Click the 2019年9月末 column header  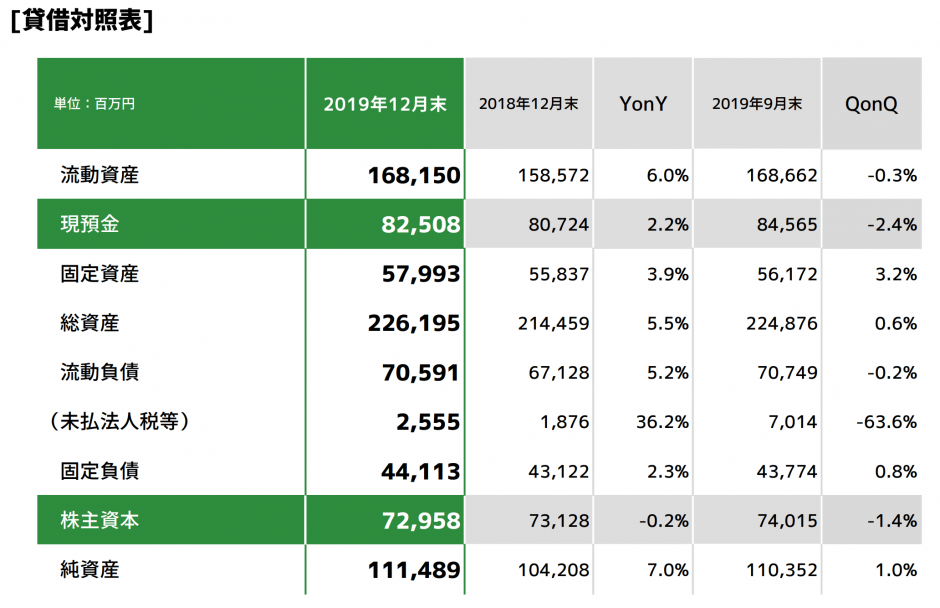[x=757, y=104]
